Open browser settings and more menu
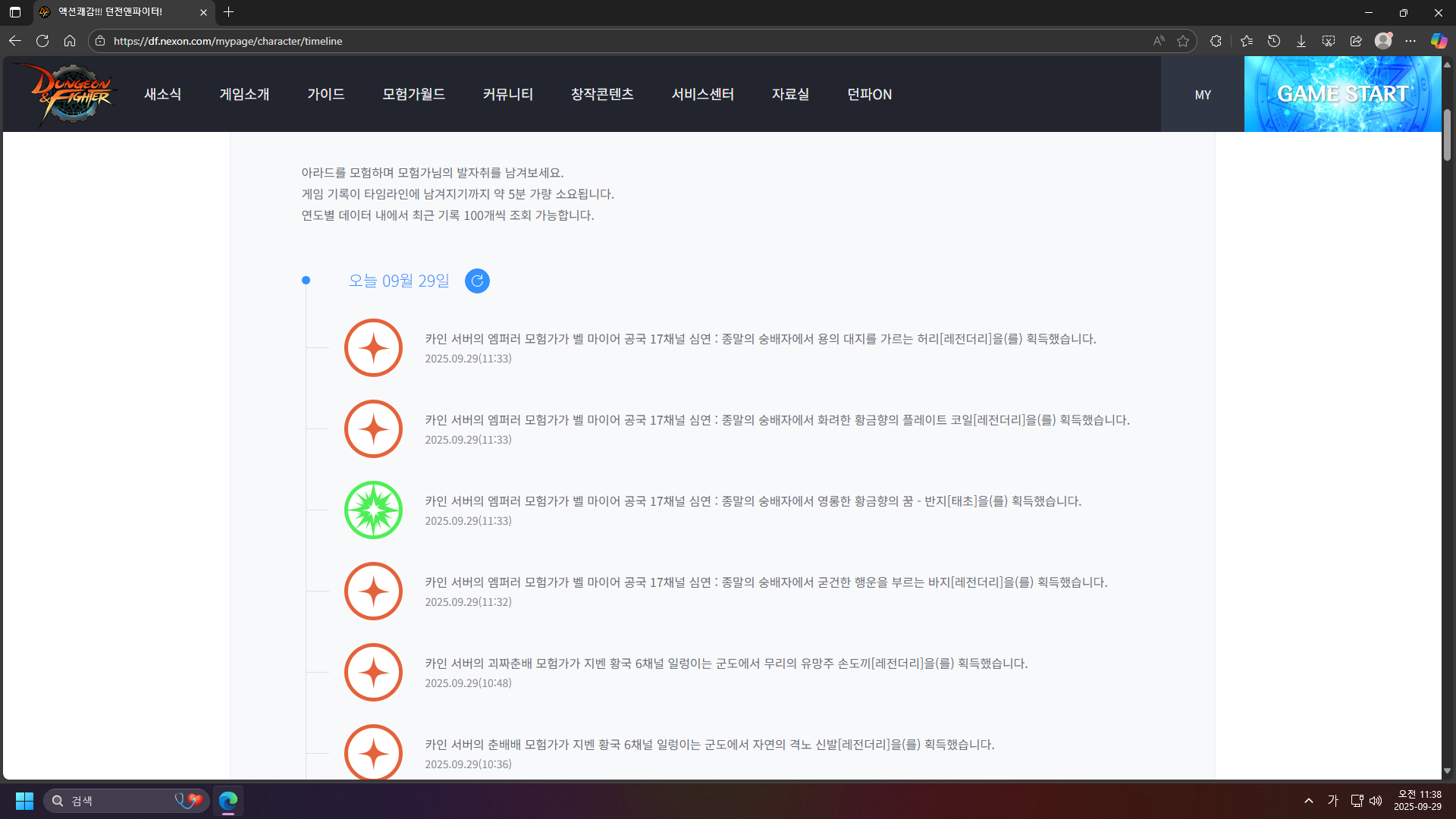Viewport: 1456px width, 819px height. click(x=1410, y=41)
